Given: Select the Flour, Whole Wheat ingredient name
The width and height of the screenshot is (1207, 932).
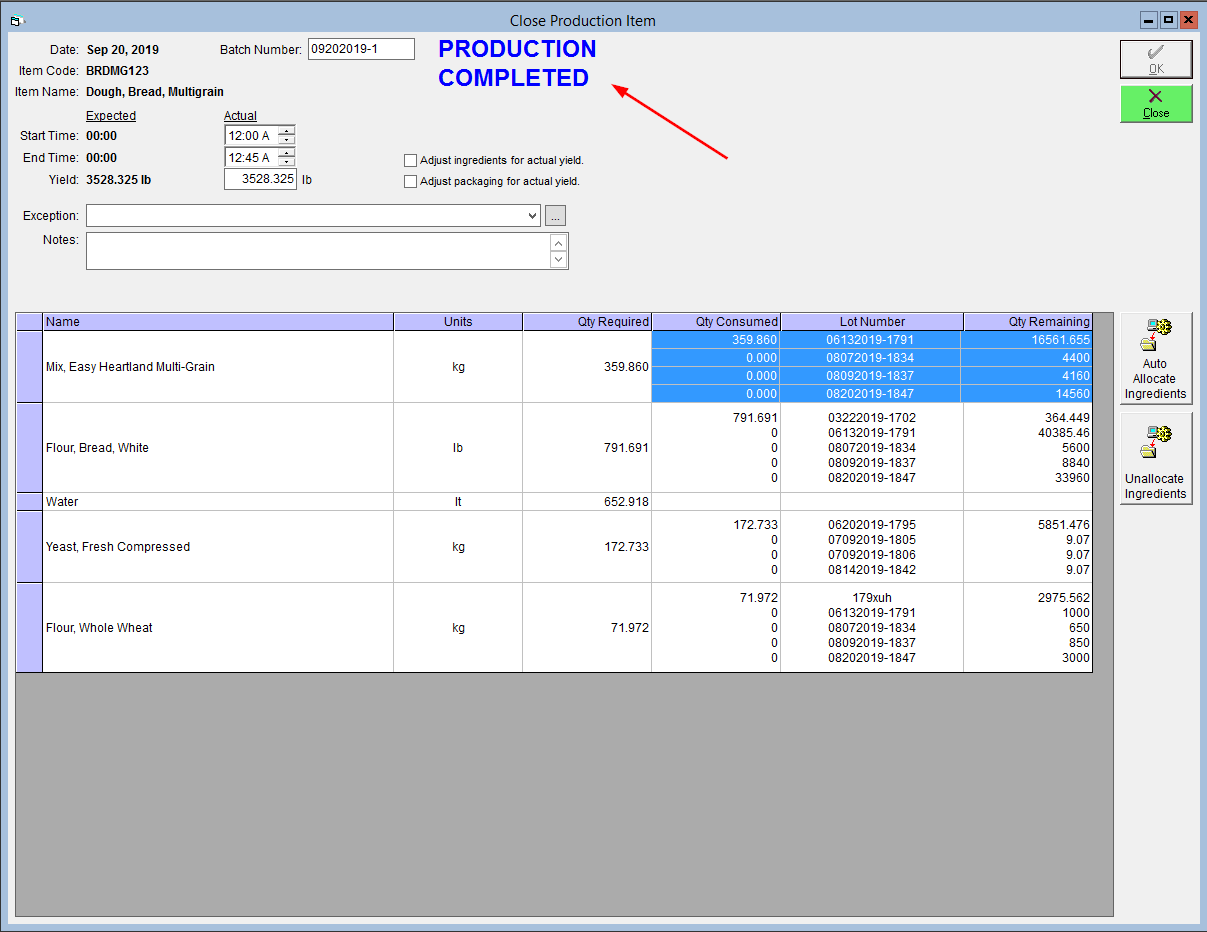Looking at the screenshot, I should 99,628.
